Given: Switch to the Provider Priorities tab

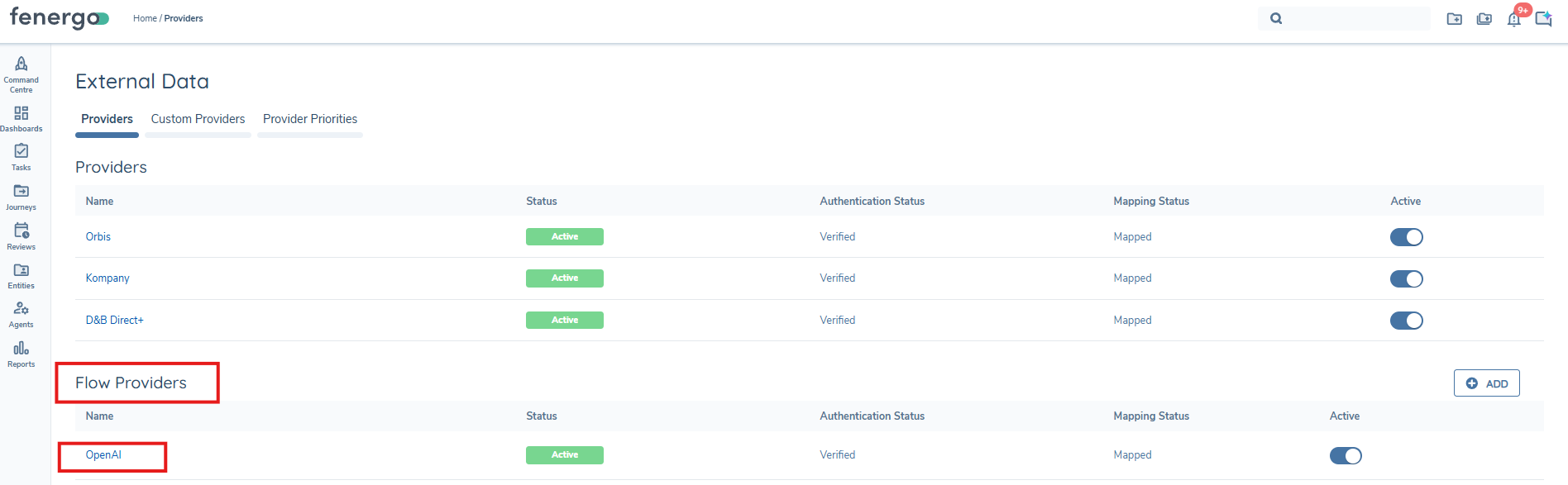Looking at the screenshot, I should (x=310, y=119).
